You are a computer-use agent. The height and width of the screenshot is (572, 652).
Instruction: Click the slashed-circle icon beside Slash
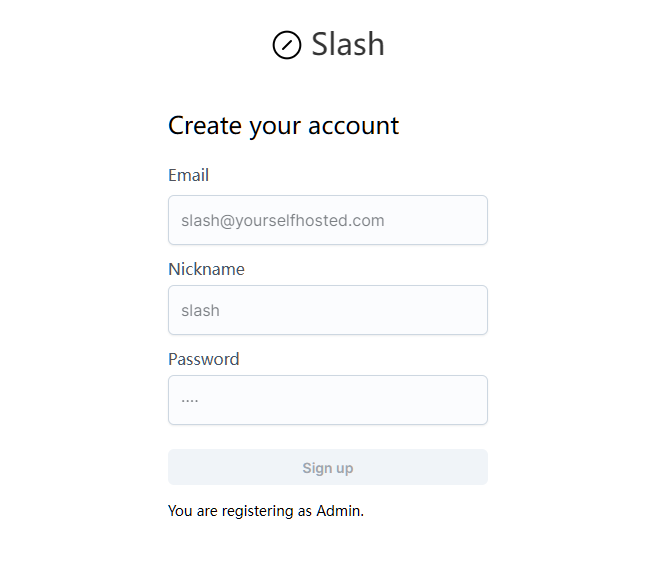click(287, 45)
